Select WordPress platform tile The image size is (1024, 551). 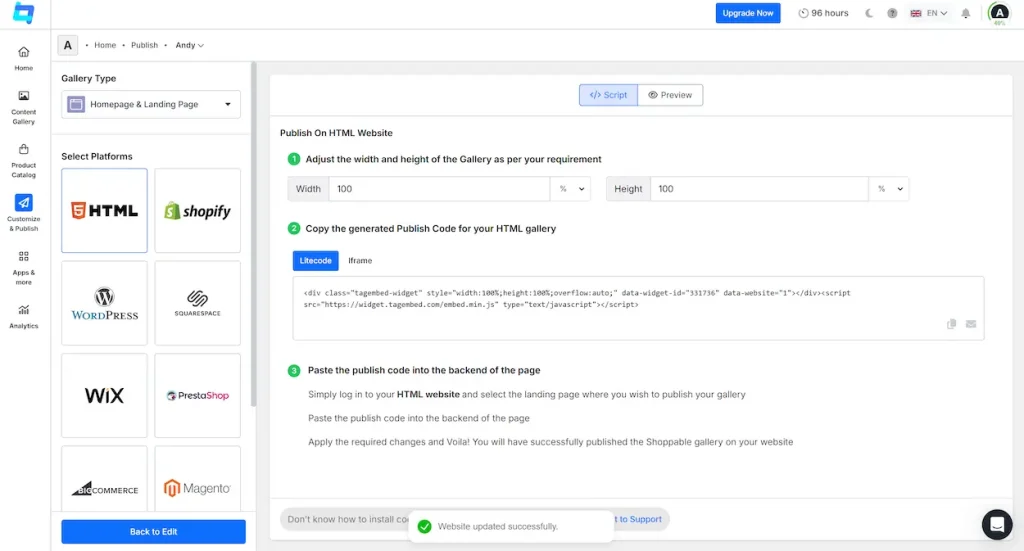[x=104, y=303]
